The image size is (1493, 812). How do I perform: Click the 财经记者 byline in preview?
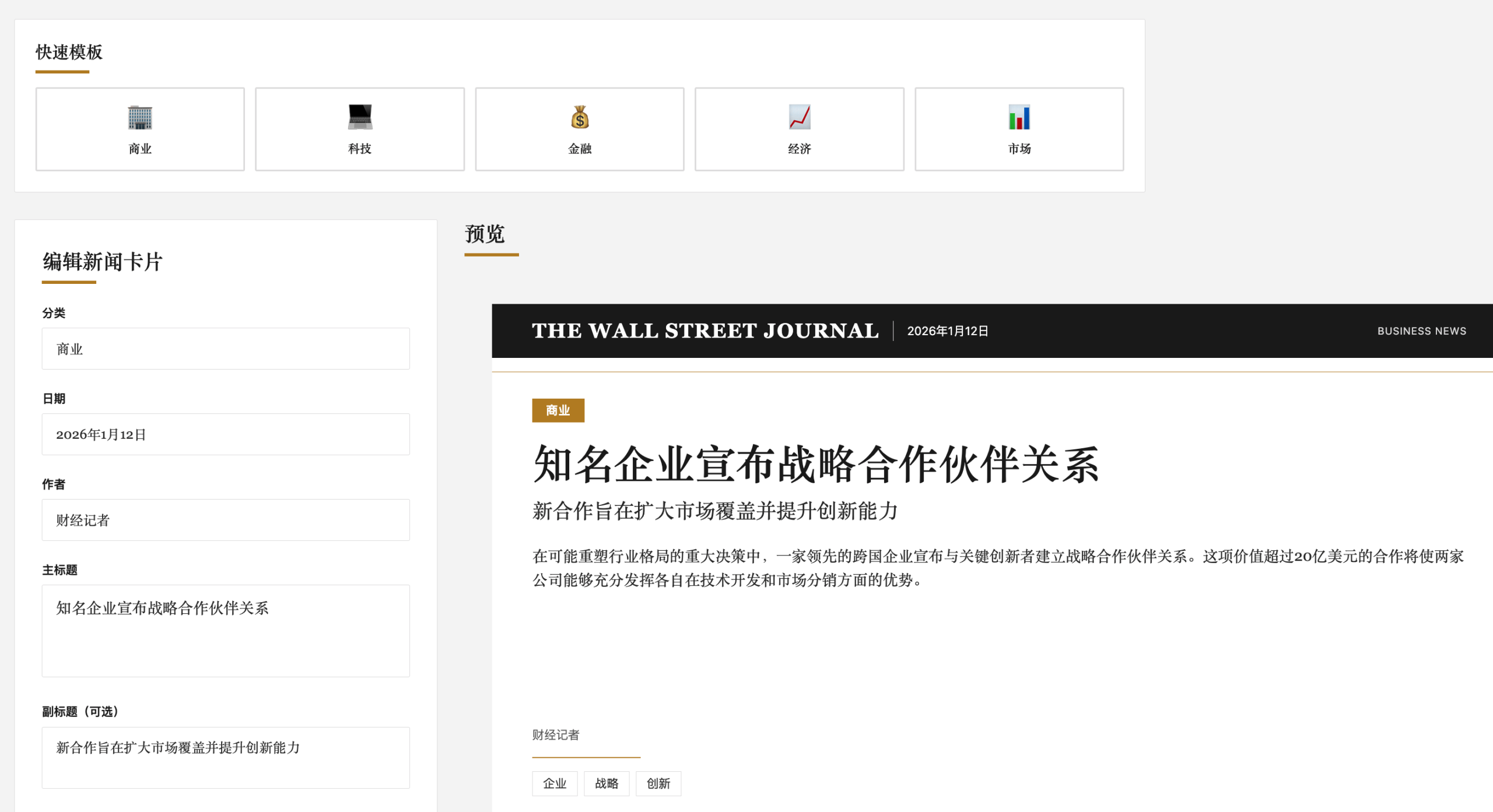555,735
